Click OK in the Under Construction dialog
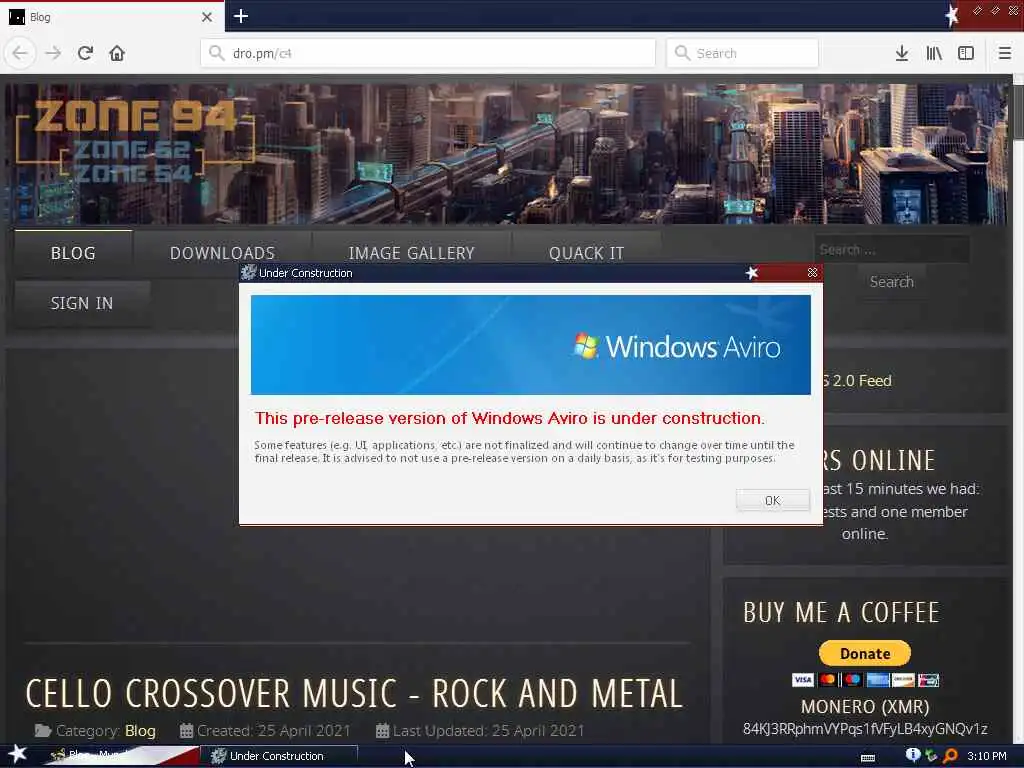 (773, 500)
